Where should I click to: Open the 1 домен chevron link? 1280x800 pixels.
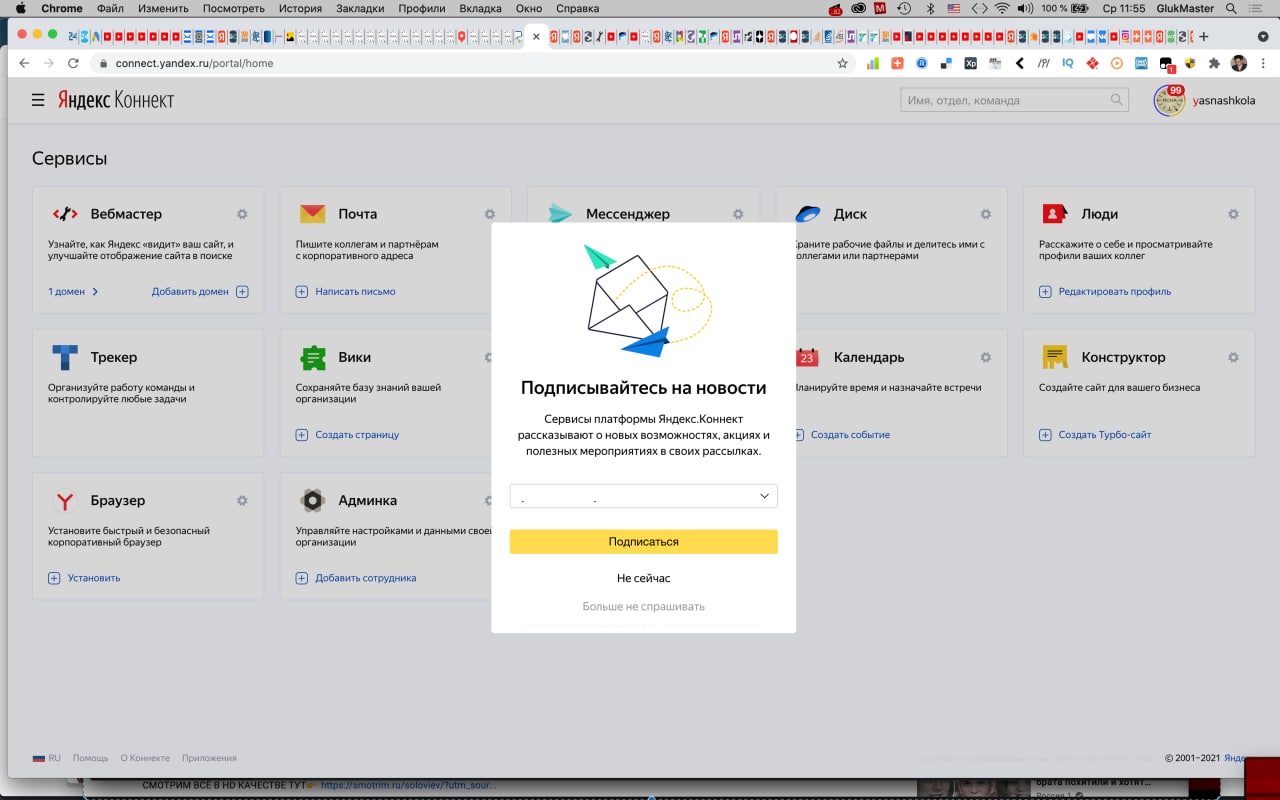click(73, 292)
